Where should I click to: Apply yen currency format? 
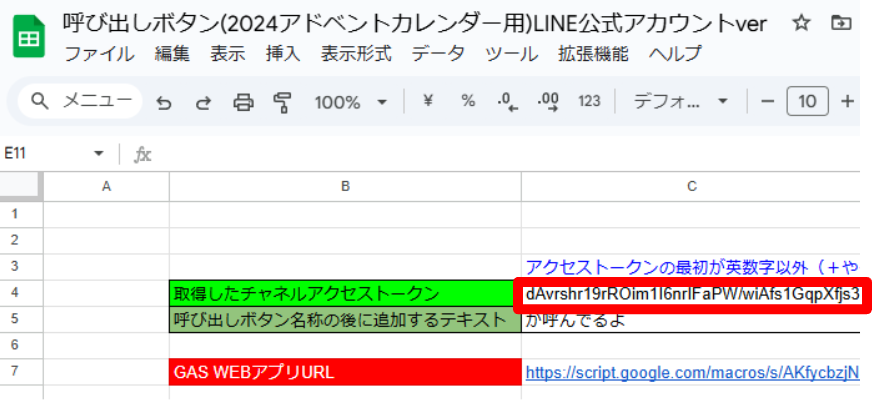428,101
